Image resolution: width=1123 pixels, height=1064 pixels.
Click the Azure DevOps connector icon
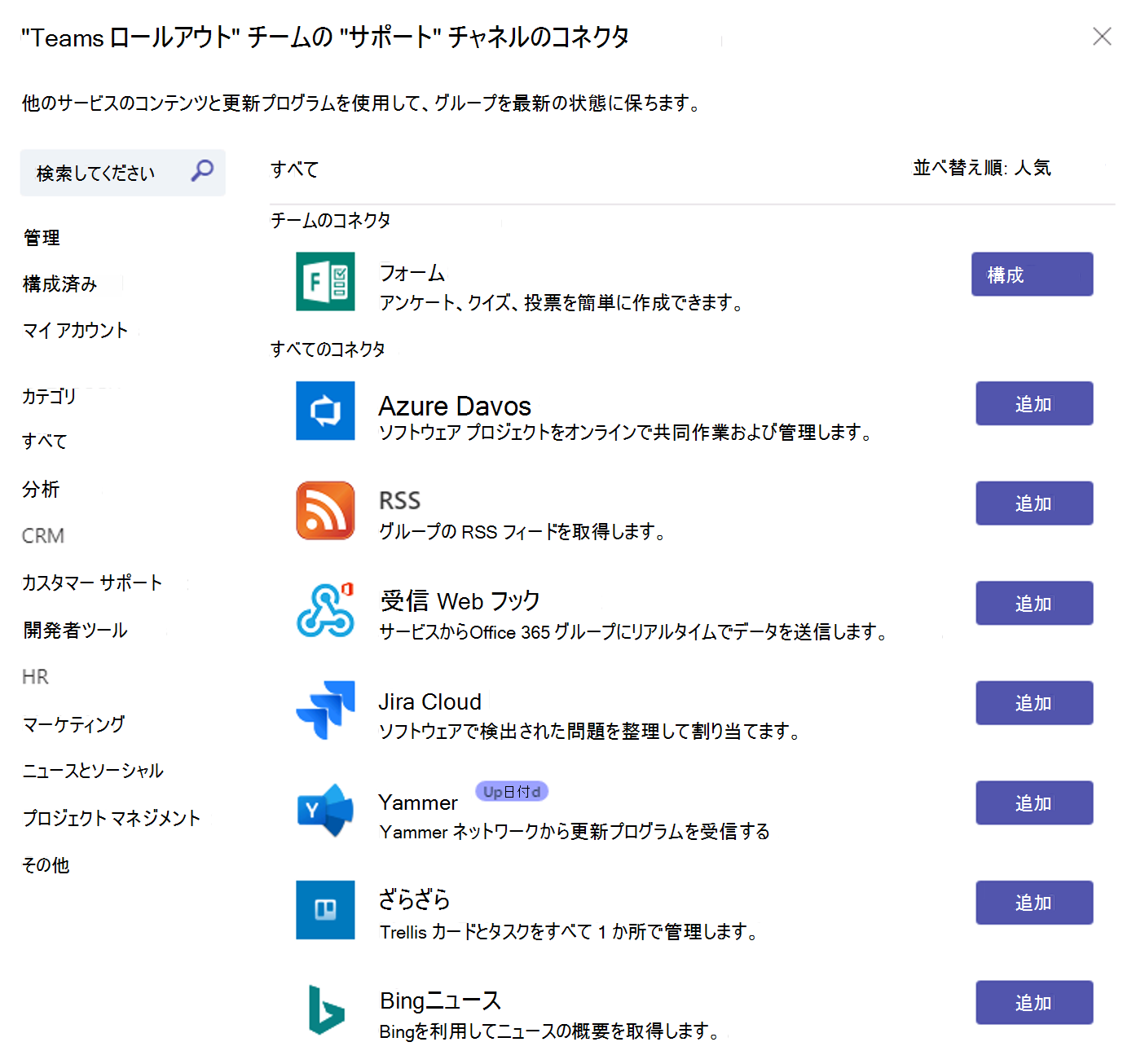[325, 411]
